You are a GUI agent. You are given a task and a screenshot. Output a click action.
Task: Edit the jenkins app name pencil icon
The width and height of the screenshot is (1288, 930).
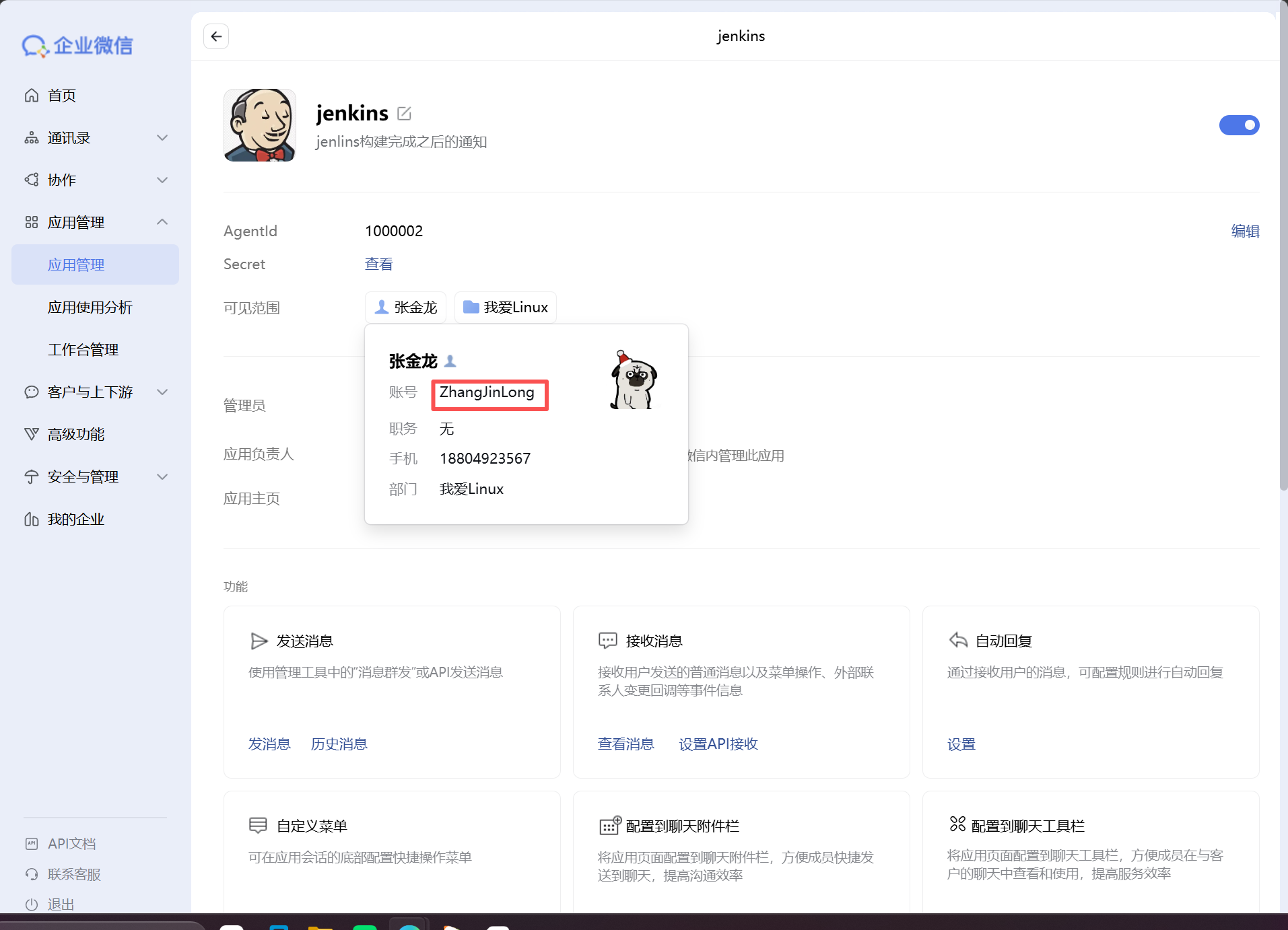[404, 113]
